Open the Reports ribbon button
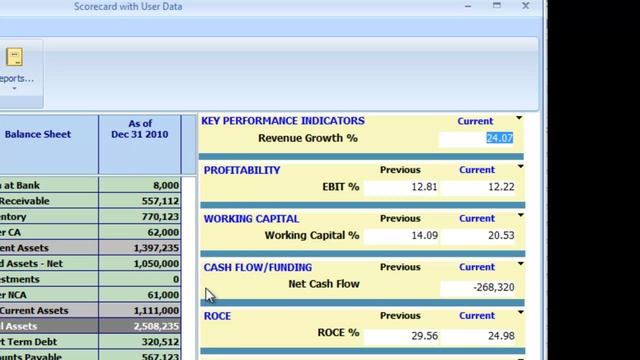 click(16, 67)
